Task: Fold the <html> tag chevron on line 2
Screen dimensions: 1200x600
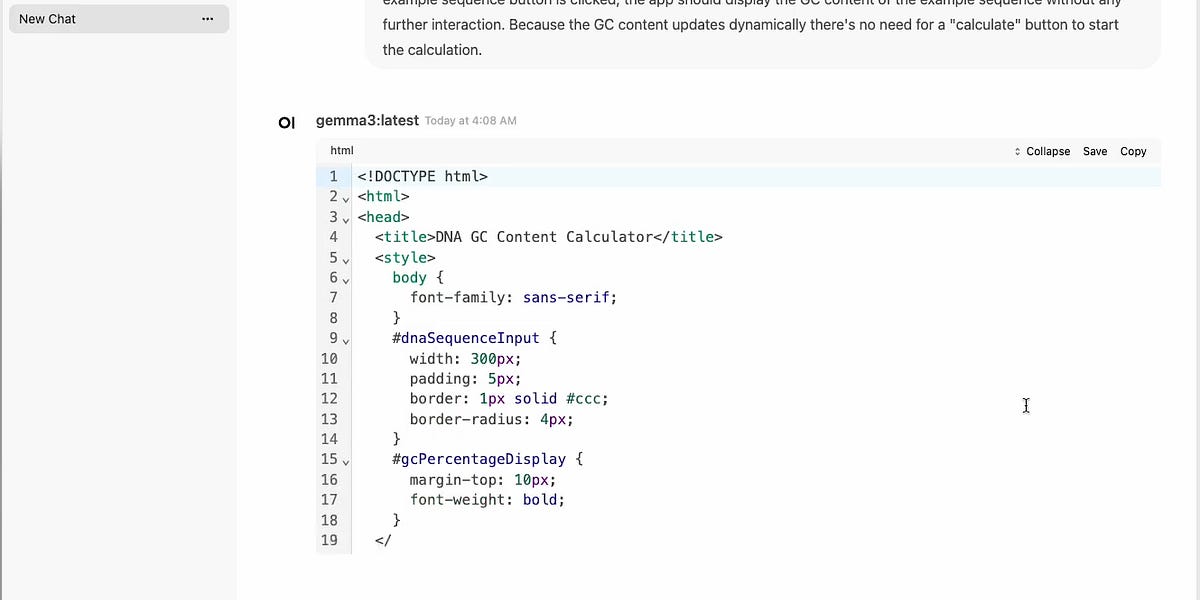Action: (x=346, y=198)
